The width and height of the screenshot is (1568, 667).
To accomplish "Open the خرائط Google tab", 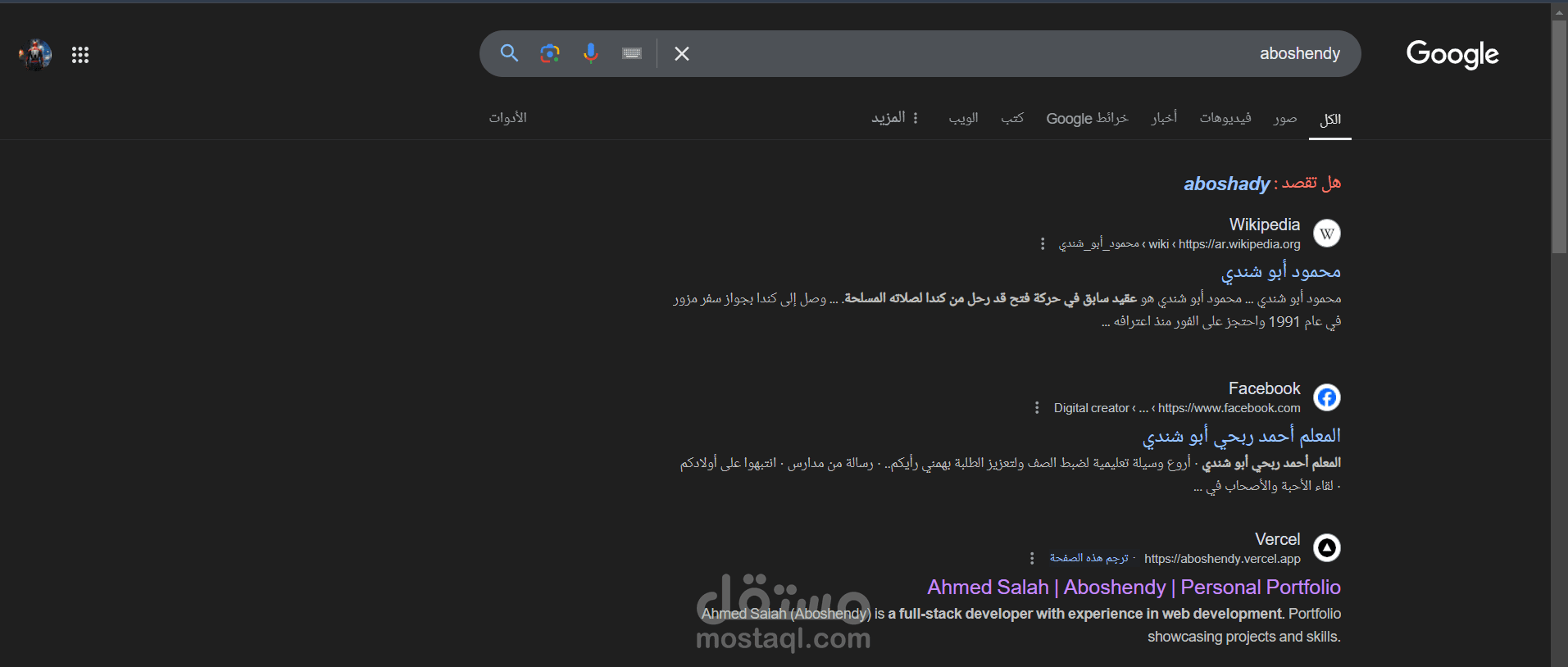I will pyautogui.click(x=1088, y=118).
